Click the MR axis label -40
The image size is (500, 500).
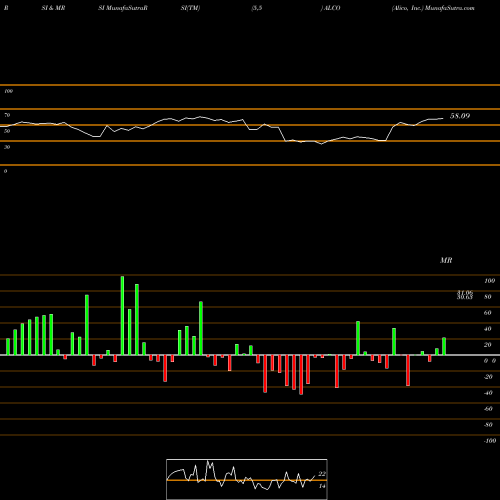click(x=488, y=393)
